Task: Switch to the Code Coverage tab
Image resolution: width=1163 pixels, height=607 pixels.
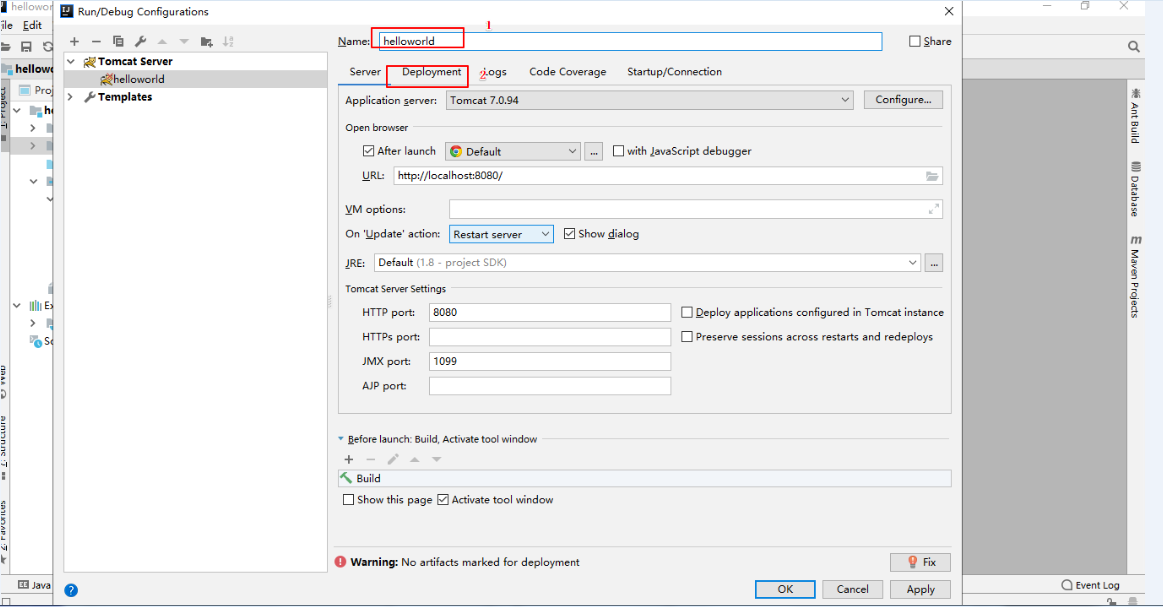Action: (567, 72)
